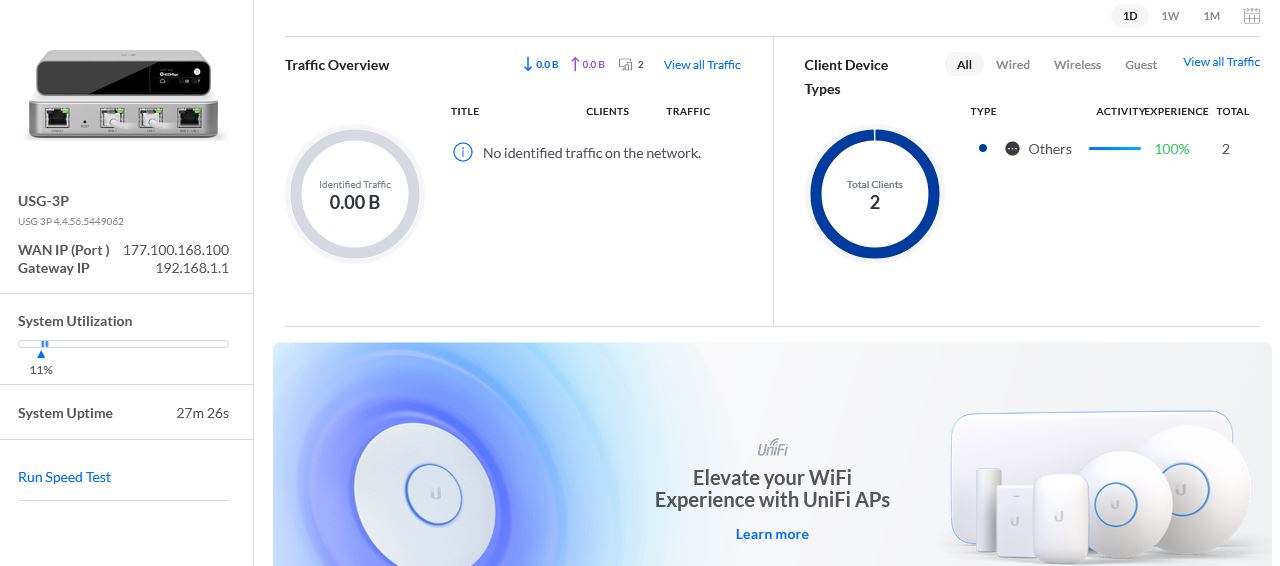This screenshot has width=1280, height=566.
Task: Open View all Traffic in Traffic Overview
Action: (702, 65)
